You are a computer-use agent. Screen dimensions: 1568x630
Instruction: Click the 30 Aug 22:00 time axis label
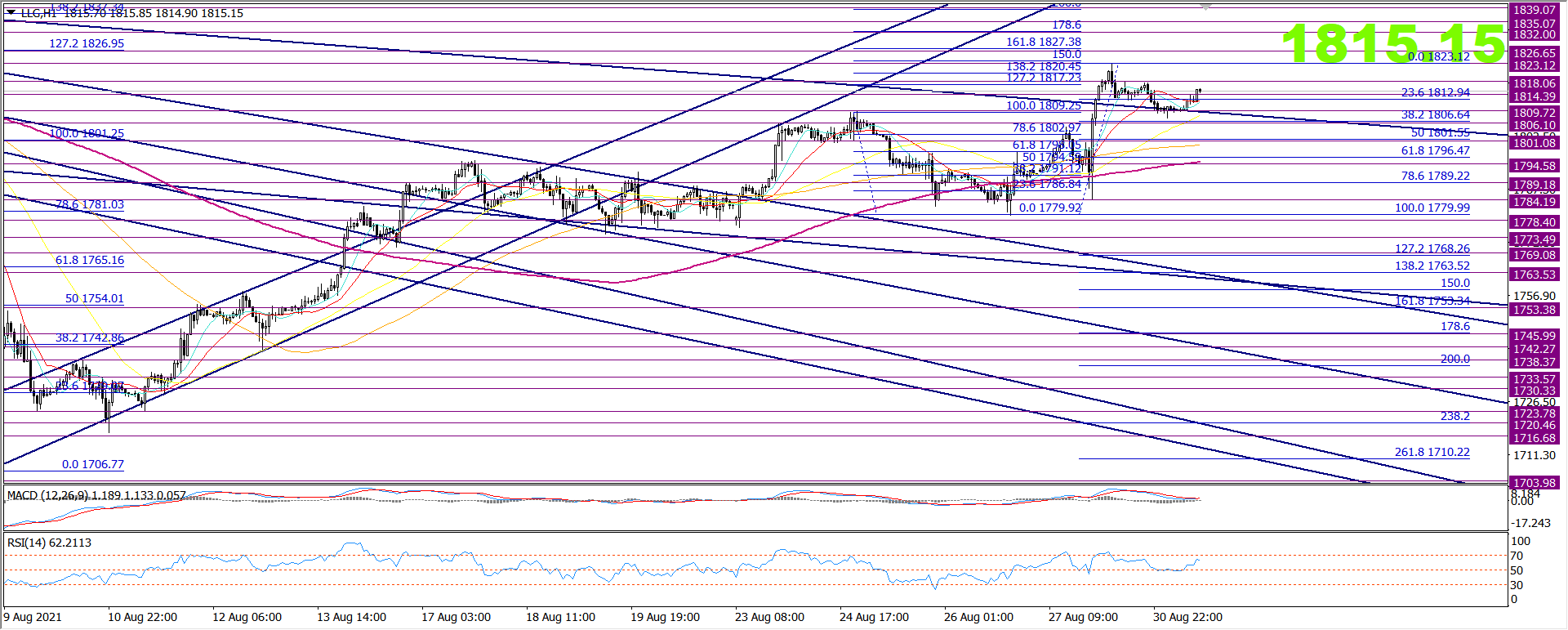[x=1187, y=617]
